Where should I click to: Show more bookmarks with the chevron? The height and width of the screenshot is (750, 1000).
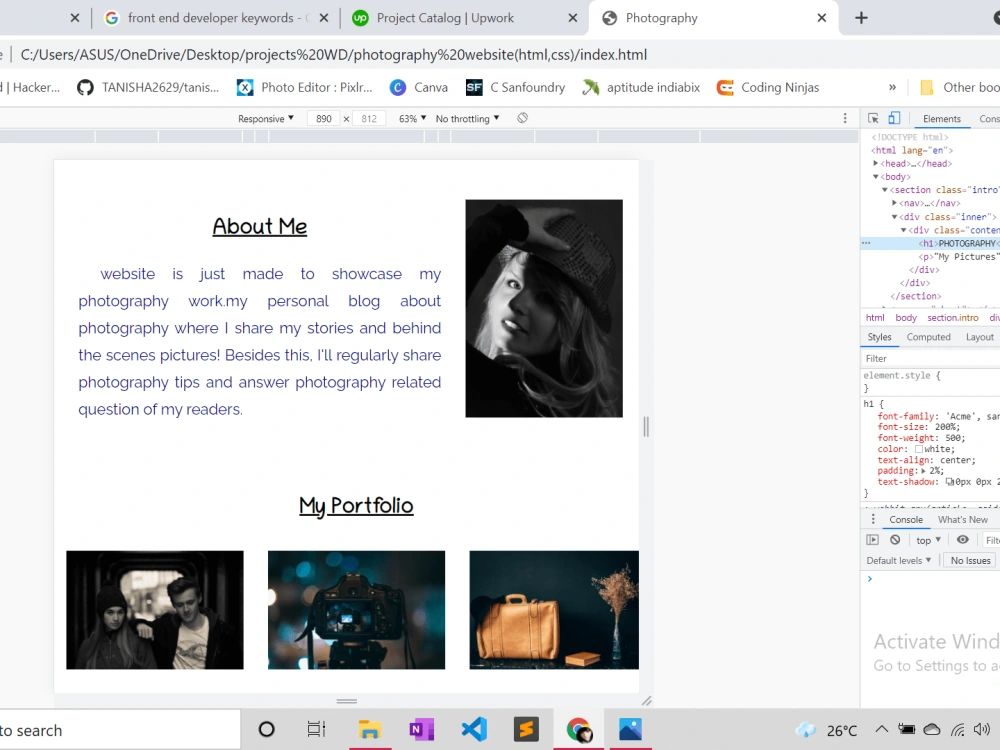coord(892,87)
